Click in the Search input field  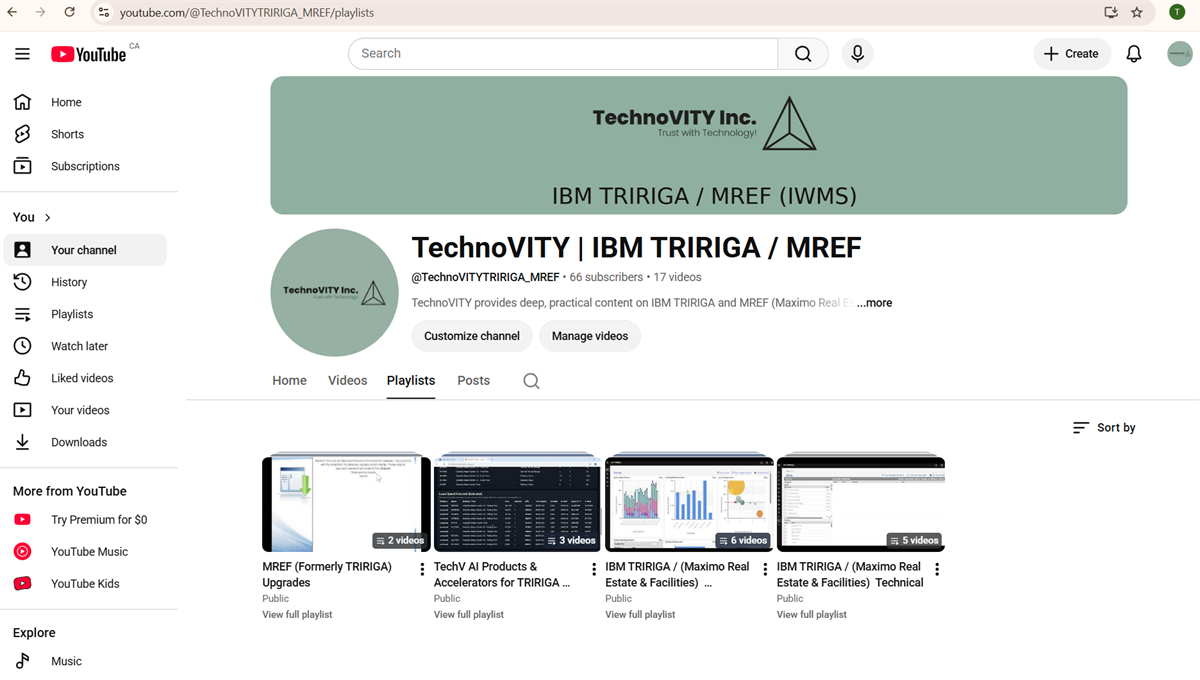click(x=563, y=54)
